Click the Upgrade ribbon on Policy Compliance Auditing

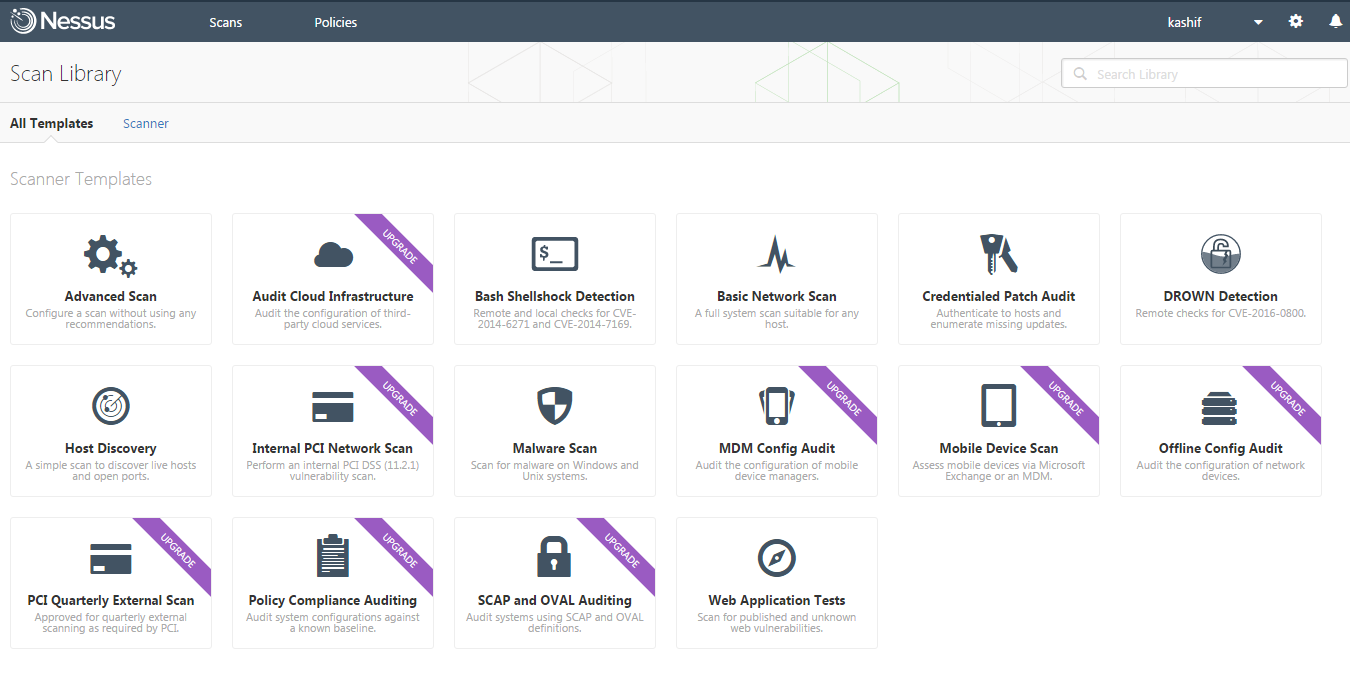click(400, 550)
